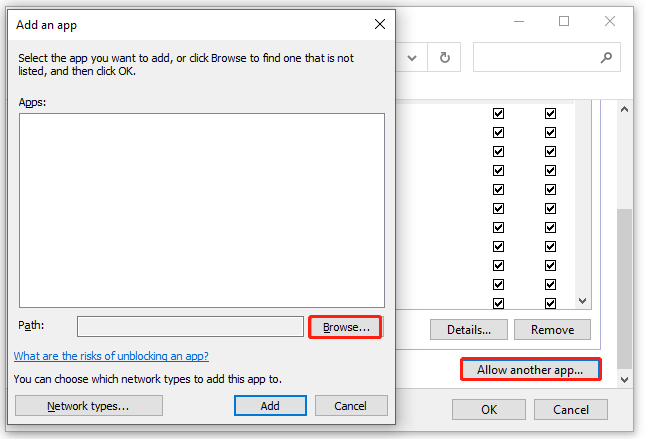
Task: Click window scrollbar down arrow
Action: pos(624,380)
